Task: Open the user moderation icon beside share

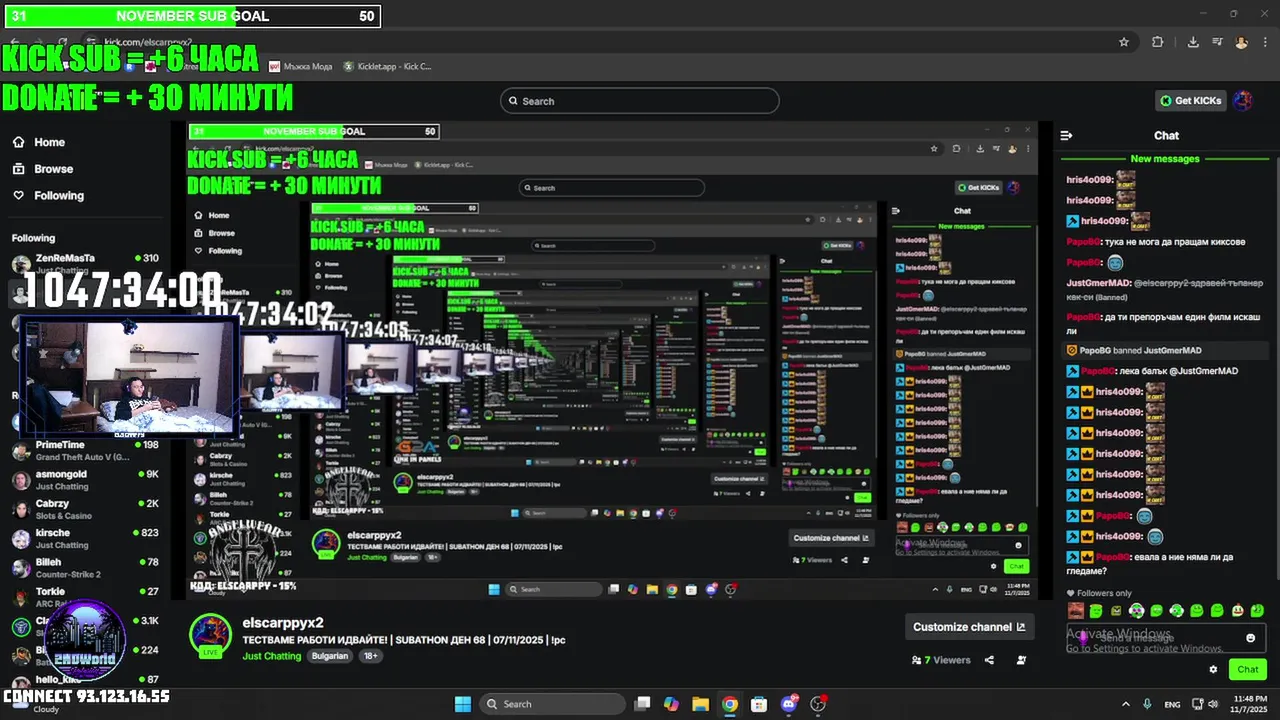Action: (x=1021, y=660)
